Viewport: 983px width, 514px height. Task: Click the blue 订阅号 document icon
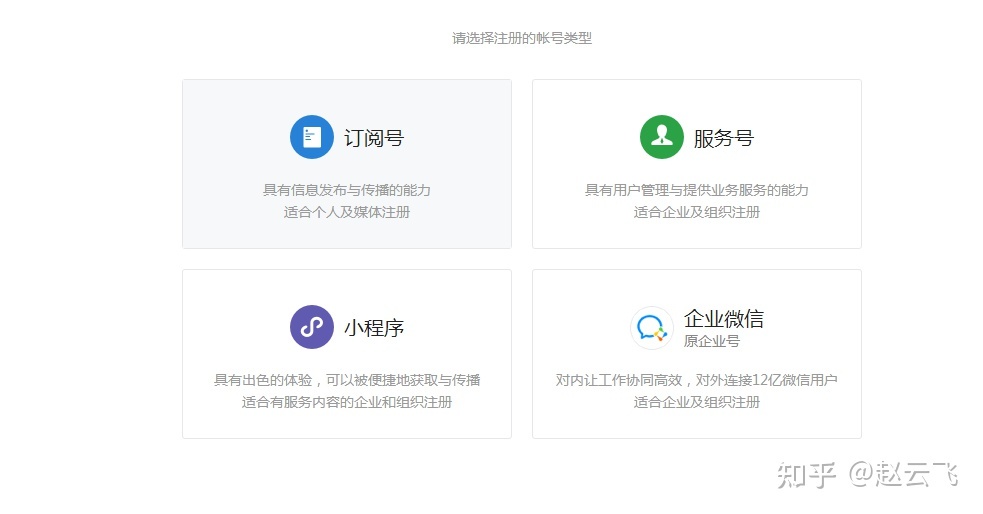click(312, 137)
